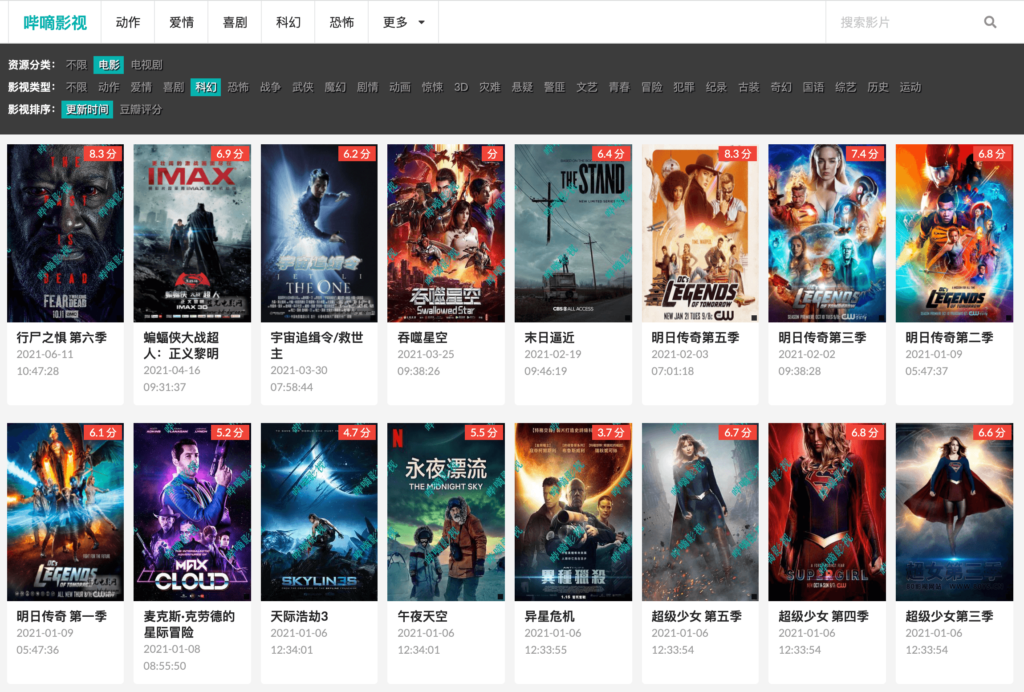
Task: Click title link 吞噬星空
Action: tap(423, 338)
